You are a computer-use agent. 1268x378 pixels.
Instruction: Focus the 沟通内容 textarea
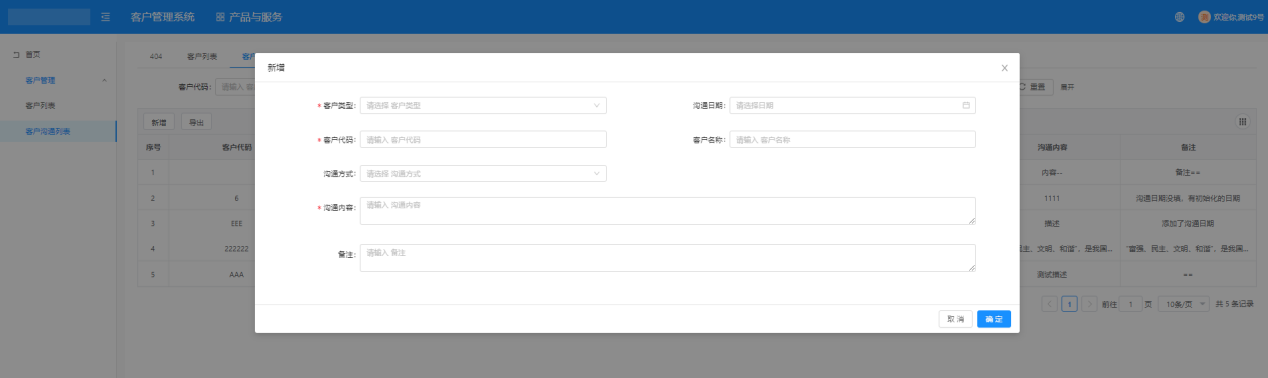668,210
